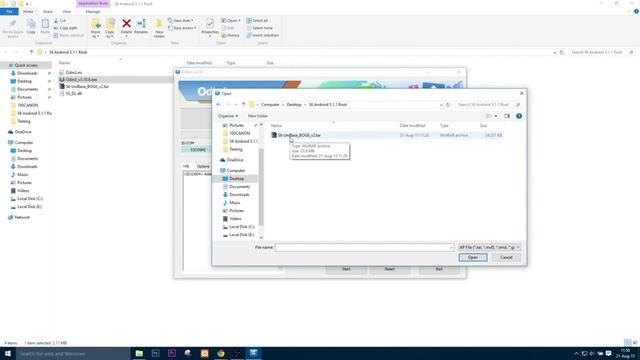This screenshot has width=640, height=360.
Task: Select OneDrive in the dialog navigation tree
Action: [235, 160]
